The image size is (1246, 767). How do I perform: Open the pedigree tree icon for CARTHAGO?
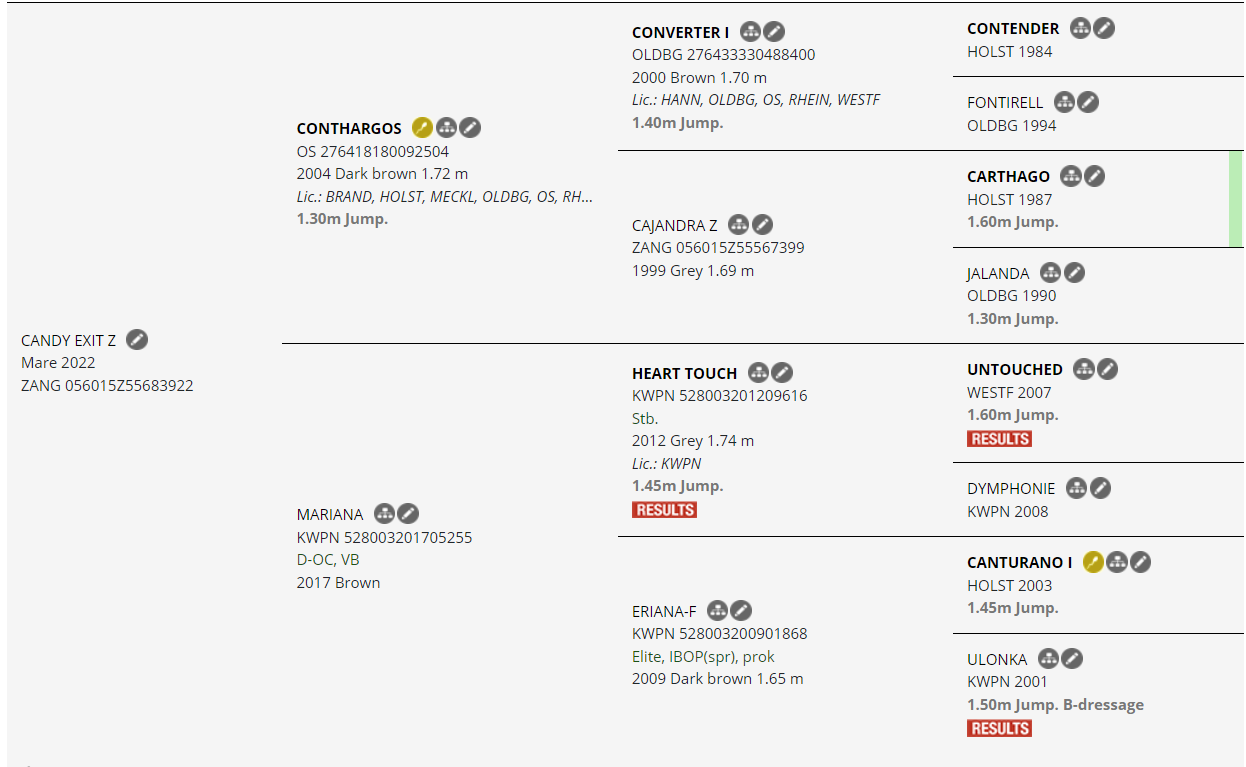coord(1071,176)
